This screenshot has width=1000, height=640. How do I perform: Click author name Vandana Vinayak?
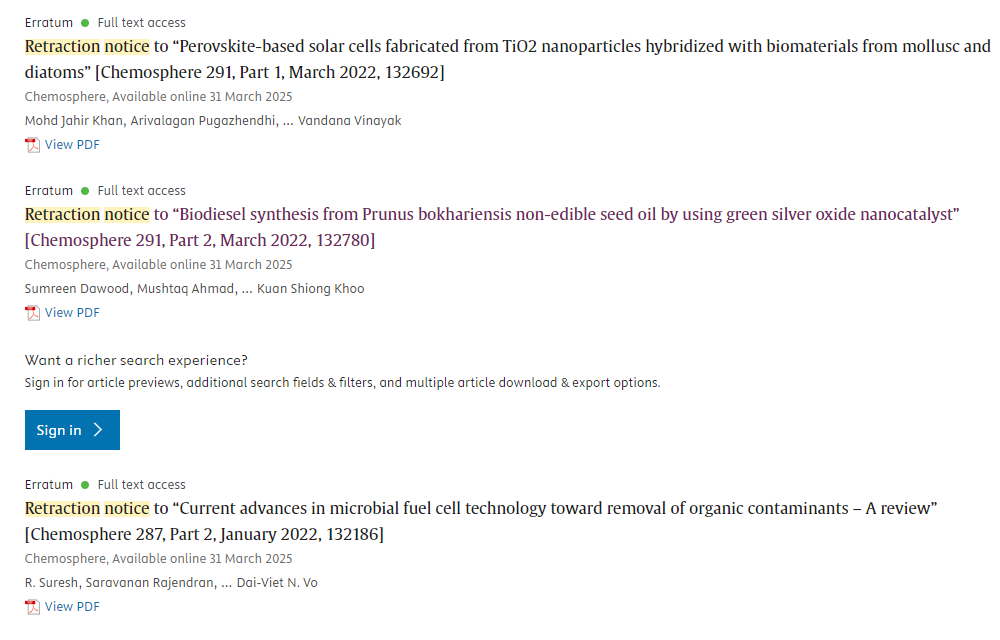pyautogui.click(x=349, y=120)
